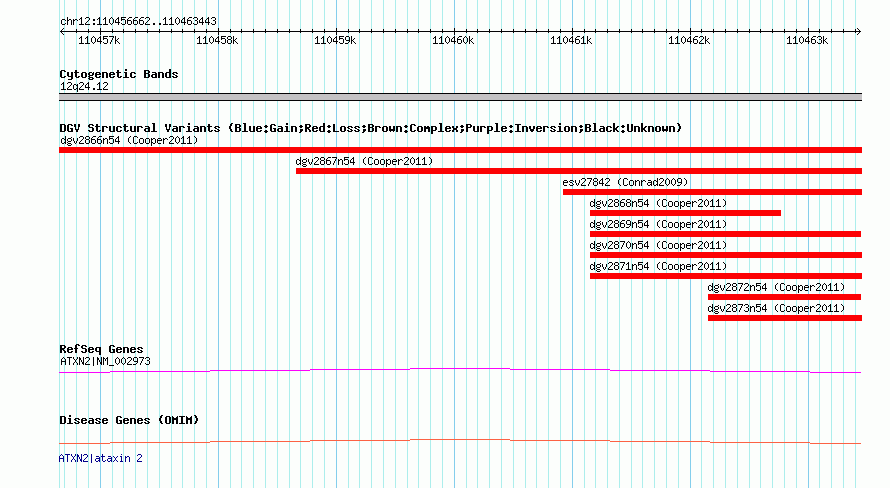Click the 110459k ruler tick label
Viewport: 890px width, 488px height.
click(x=335, y=40)
